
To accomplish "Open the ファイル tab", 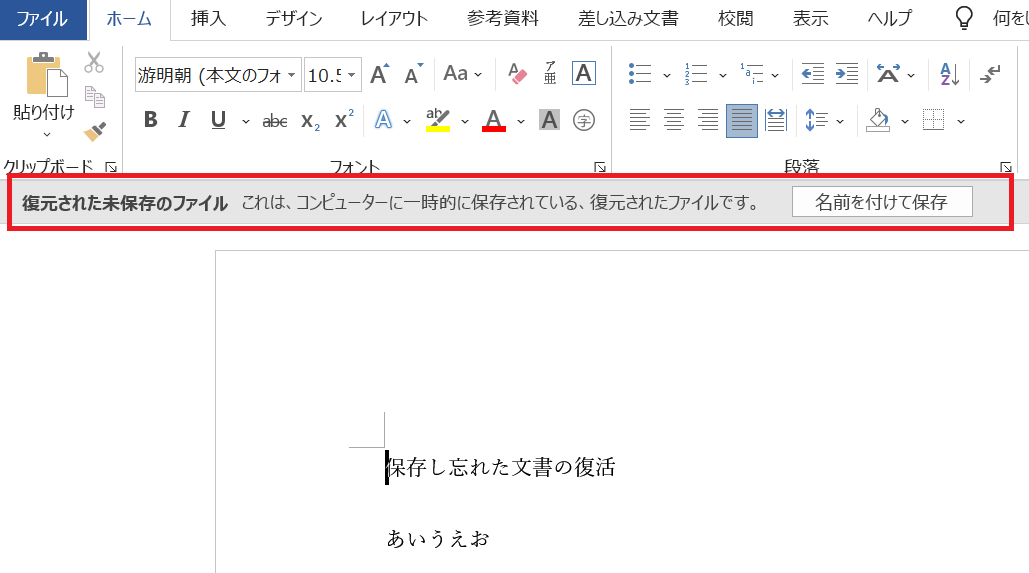I will pyautogui.click(x=42, y=19).
